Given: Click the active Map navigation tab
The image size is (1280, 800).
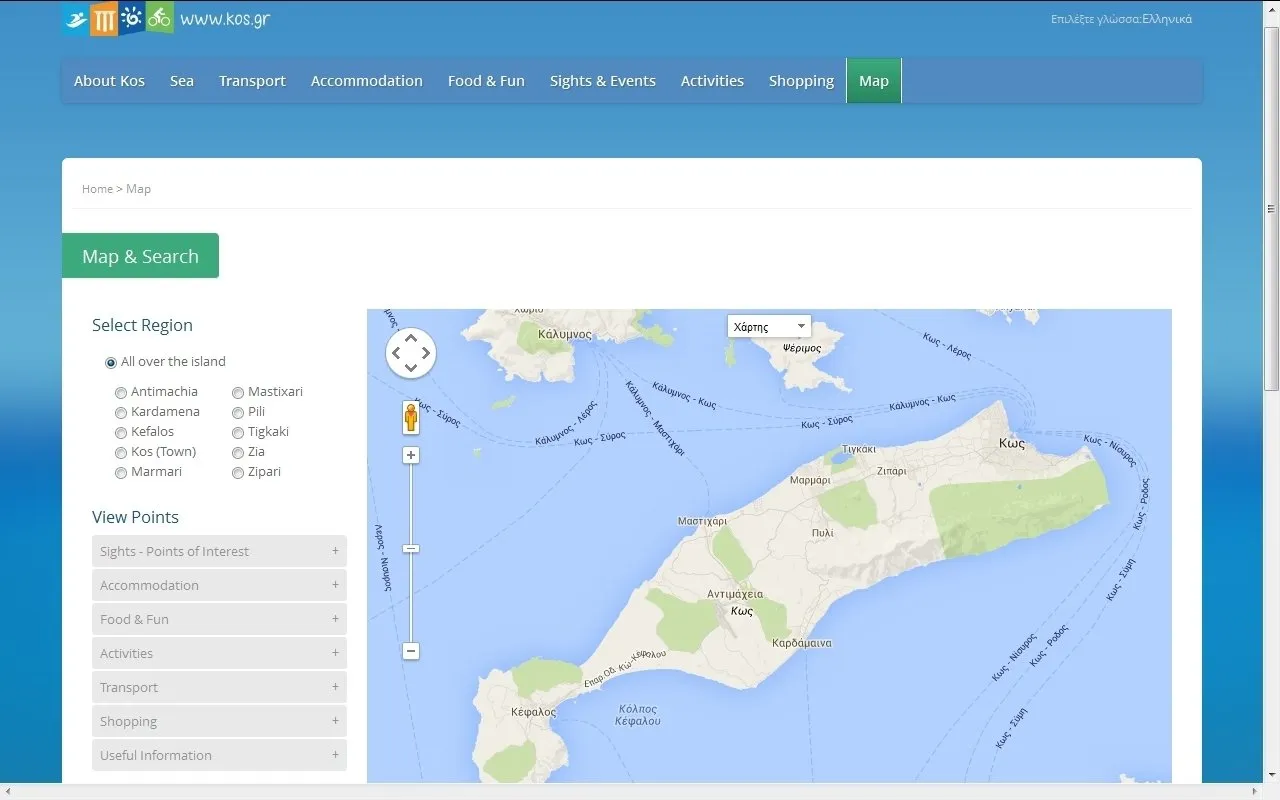Looking at the screenshot, I should 874,81.
